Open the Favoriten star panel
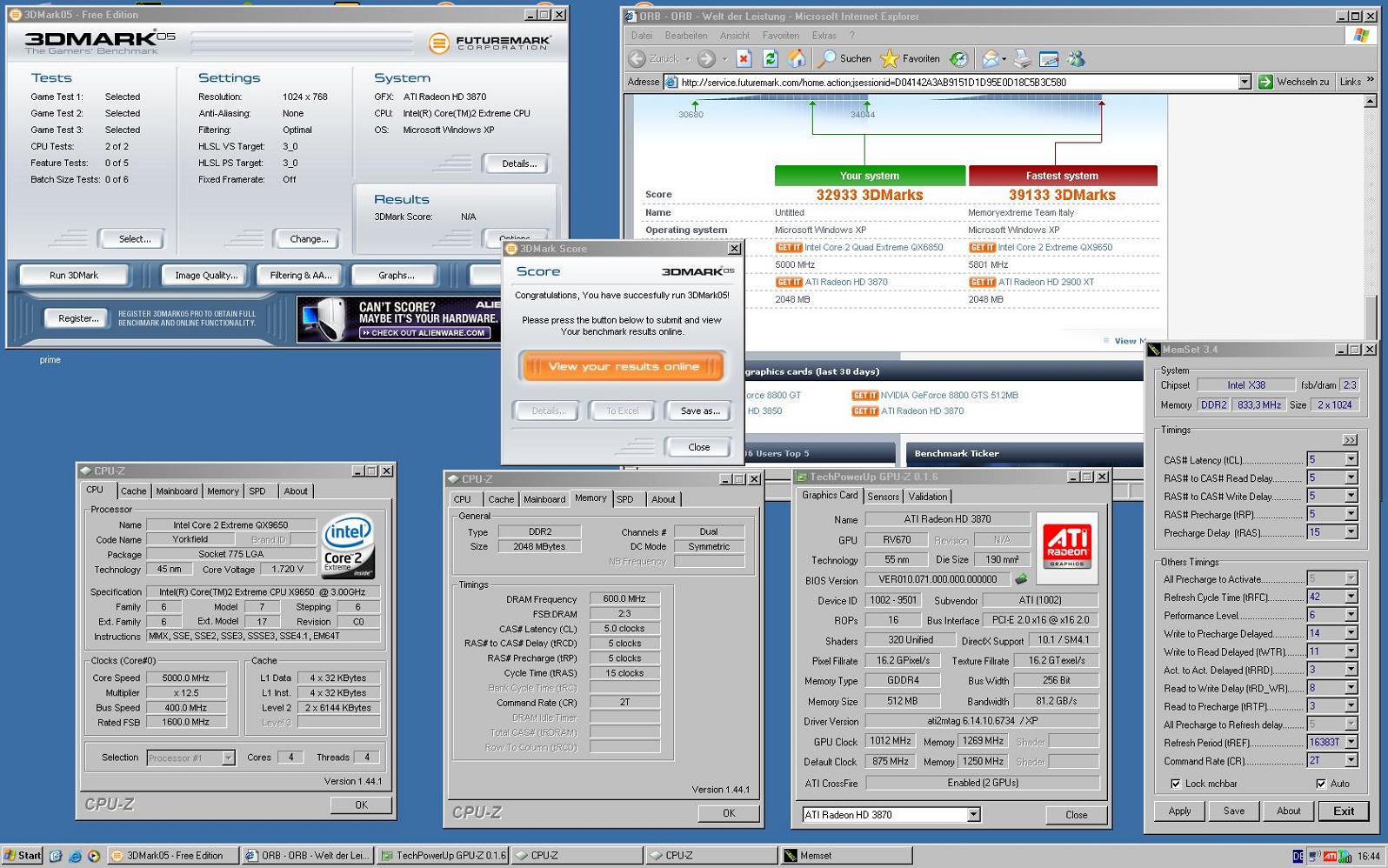The width and height of the screenshot is (1388, 868). point(911,58)
